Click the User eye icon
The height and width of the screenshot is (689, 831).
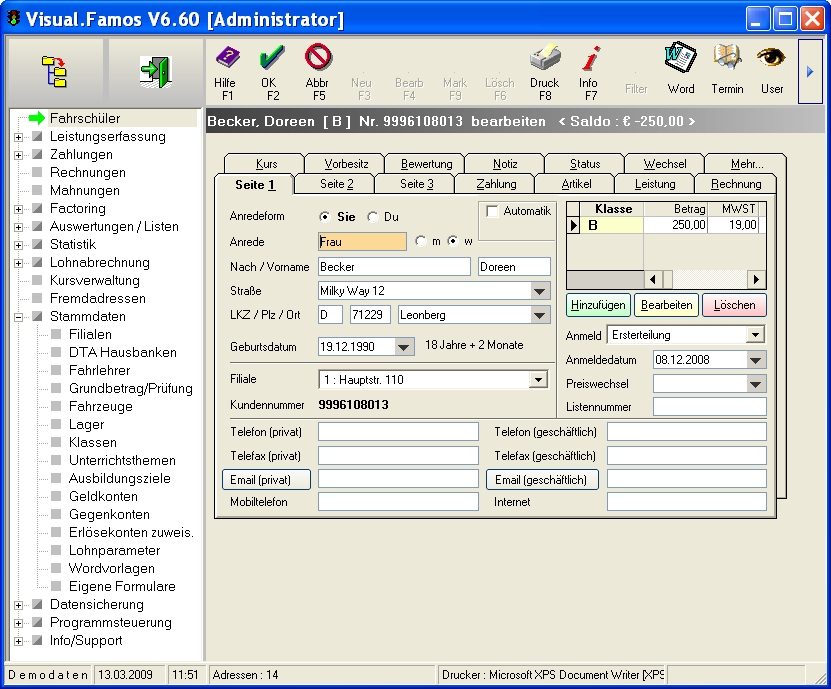(x=771, y=59)
